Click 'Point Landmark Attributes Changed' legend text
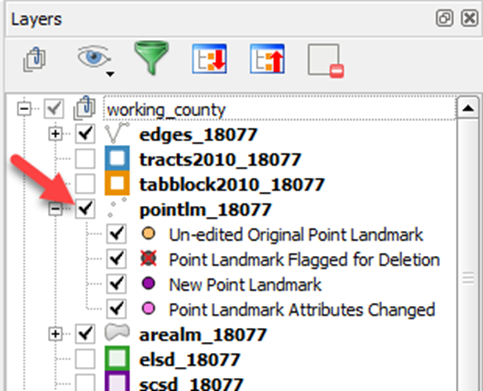483x391 pixels. tap(302, 310)
